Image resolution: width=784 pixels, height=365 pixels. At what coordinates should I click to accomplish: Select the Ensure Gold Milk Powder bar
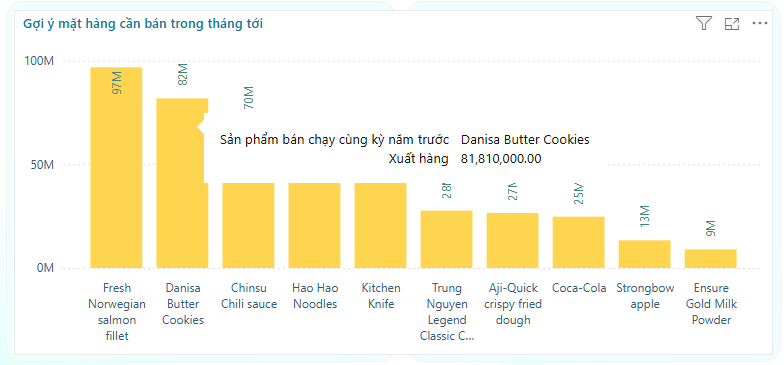tap(710, 258)
